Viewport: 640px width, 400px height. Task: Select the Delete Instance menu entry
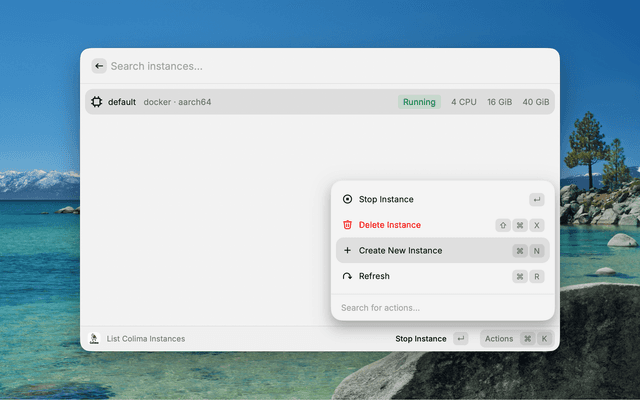tap(390, 225)
